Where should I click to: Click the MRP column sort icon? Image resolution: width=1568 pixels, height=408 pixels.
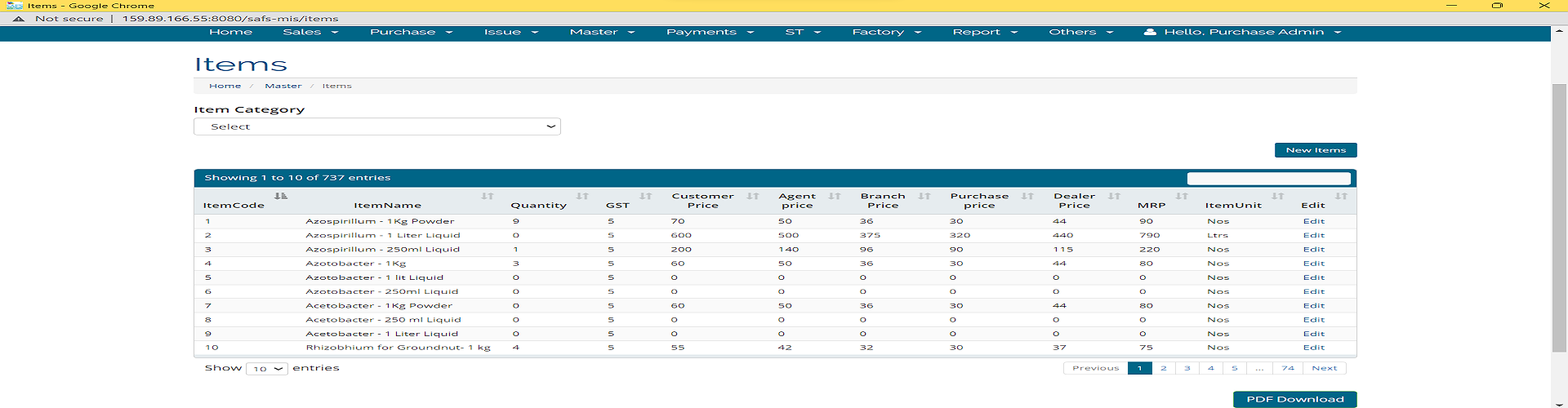tap(1182, 196)
